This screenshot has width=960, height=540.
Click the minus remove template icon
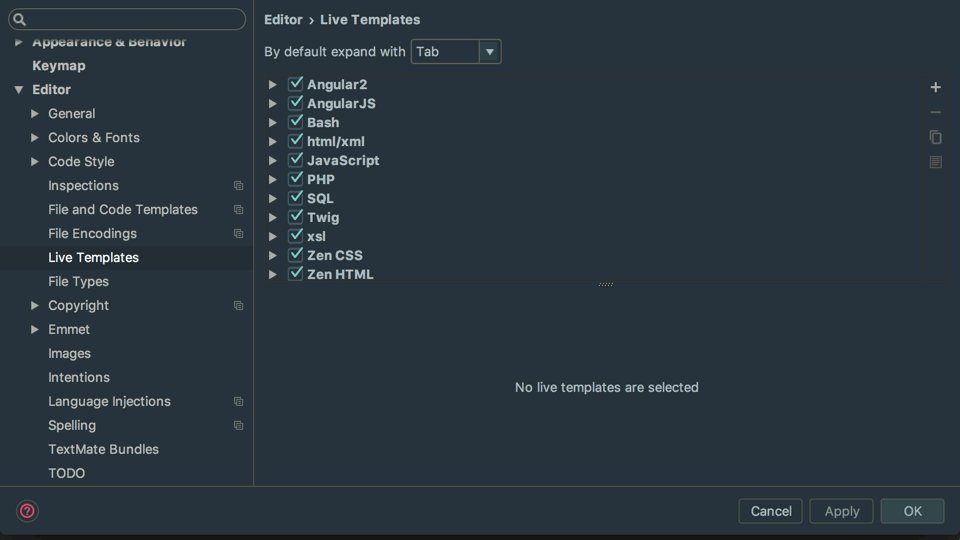tap(935, 113)
